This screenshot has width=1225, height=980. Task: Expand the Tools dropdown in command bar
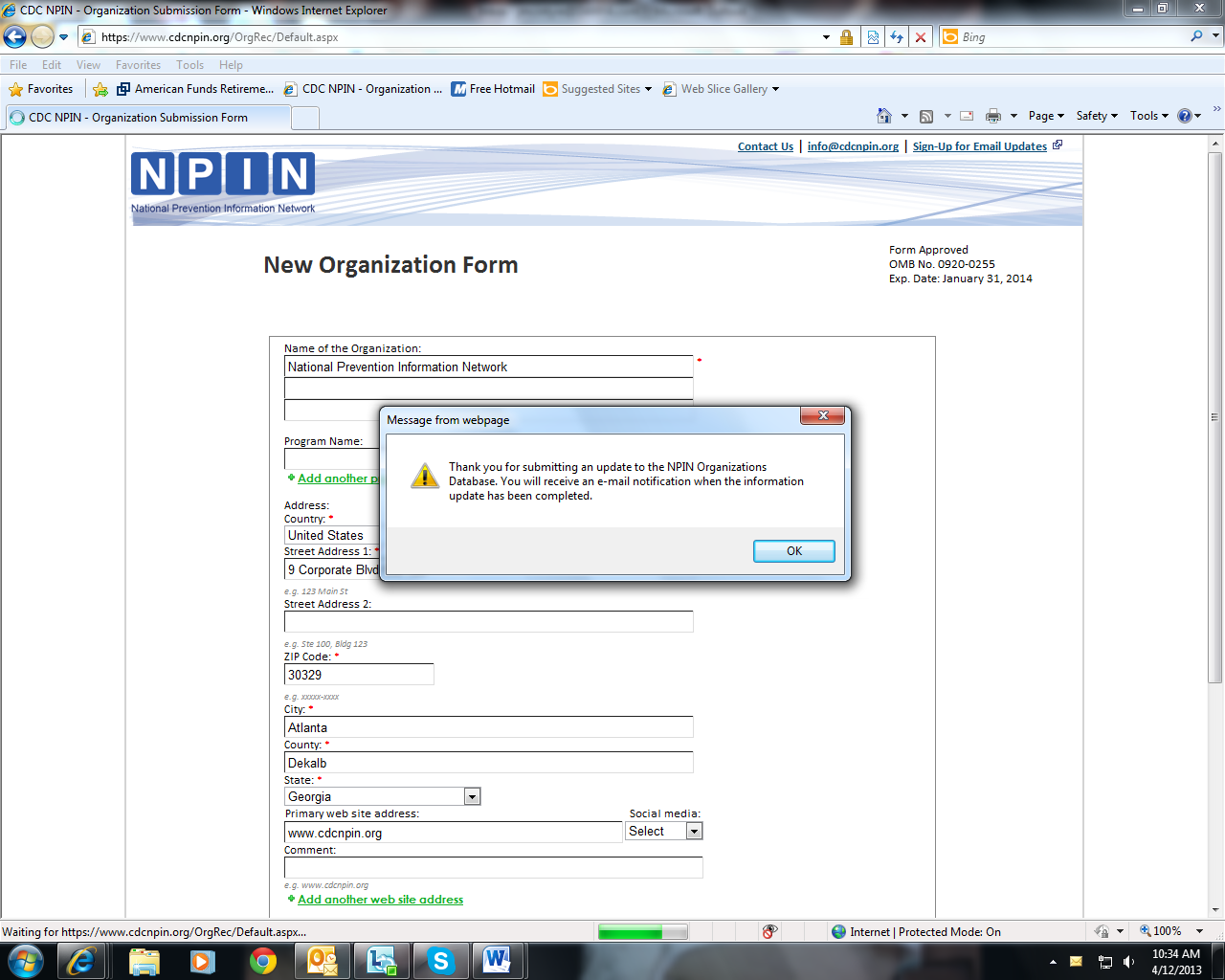tap(1149, 116)
